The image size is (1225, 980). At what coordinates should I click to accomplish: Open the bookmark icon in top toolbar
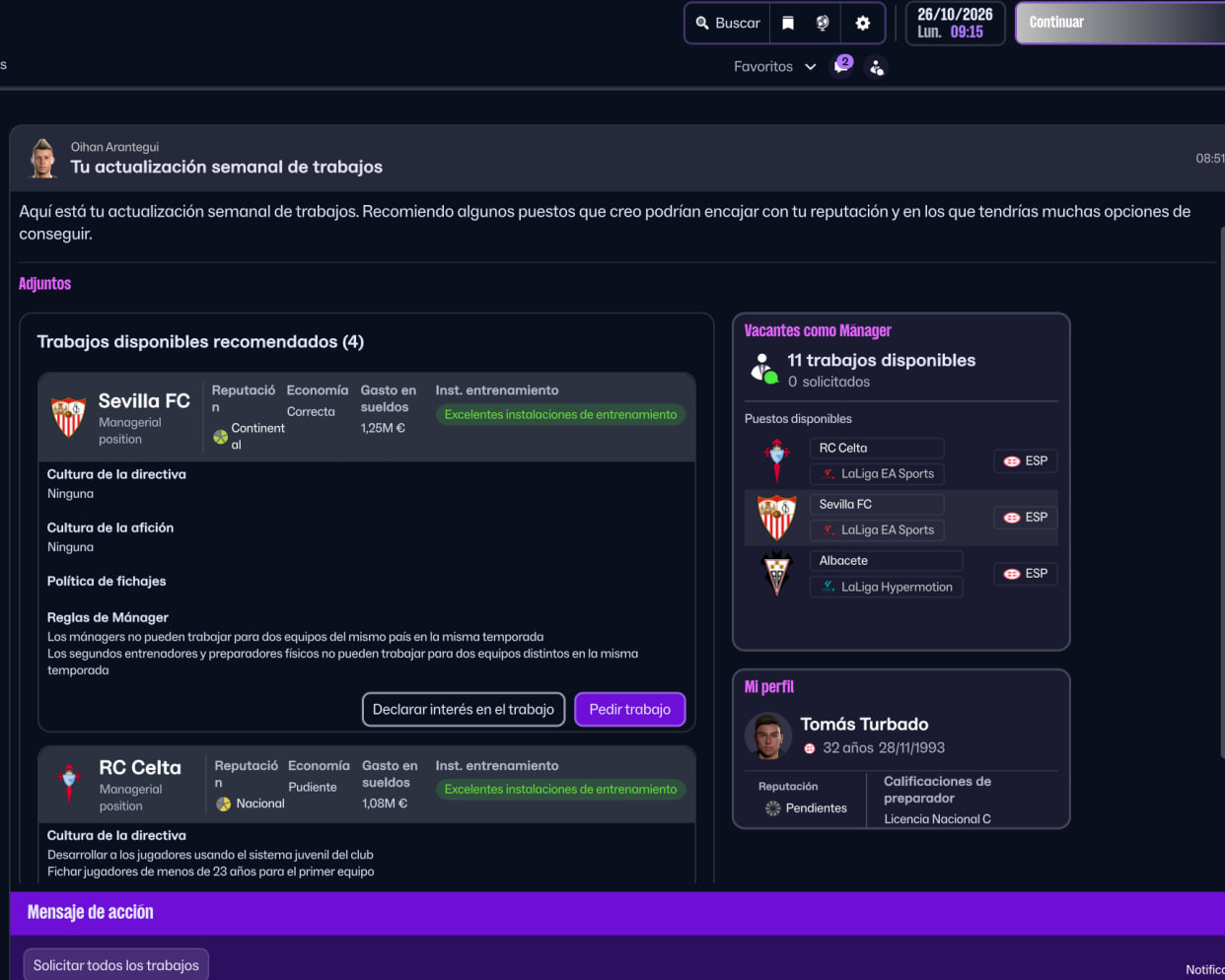[x=788, y=23]
